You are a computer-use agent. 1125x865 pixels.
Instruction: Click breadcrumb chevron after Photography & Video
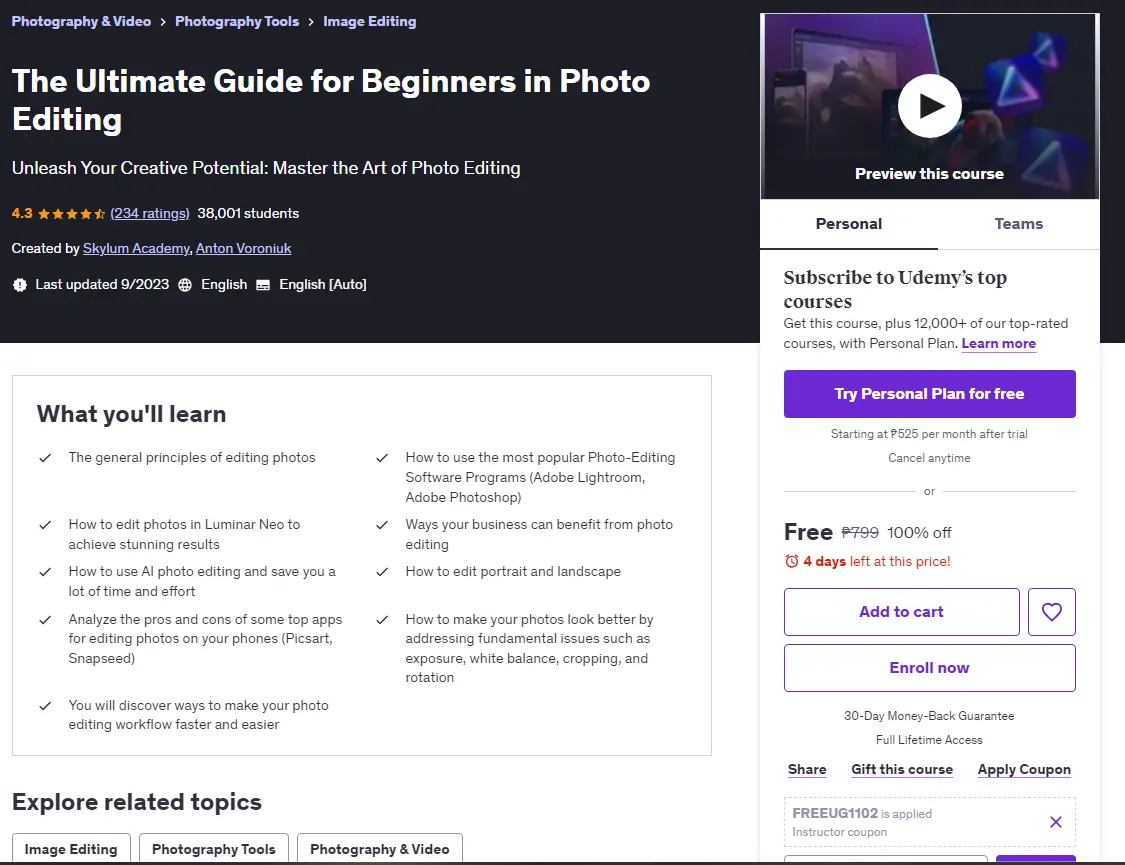click(163, 22)
